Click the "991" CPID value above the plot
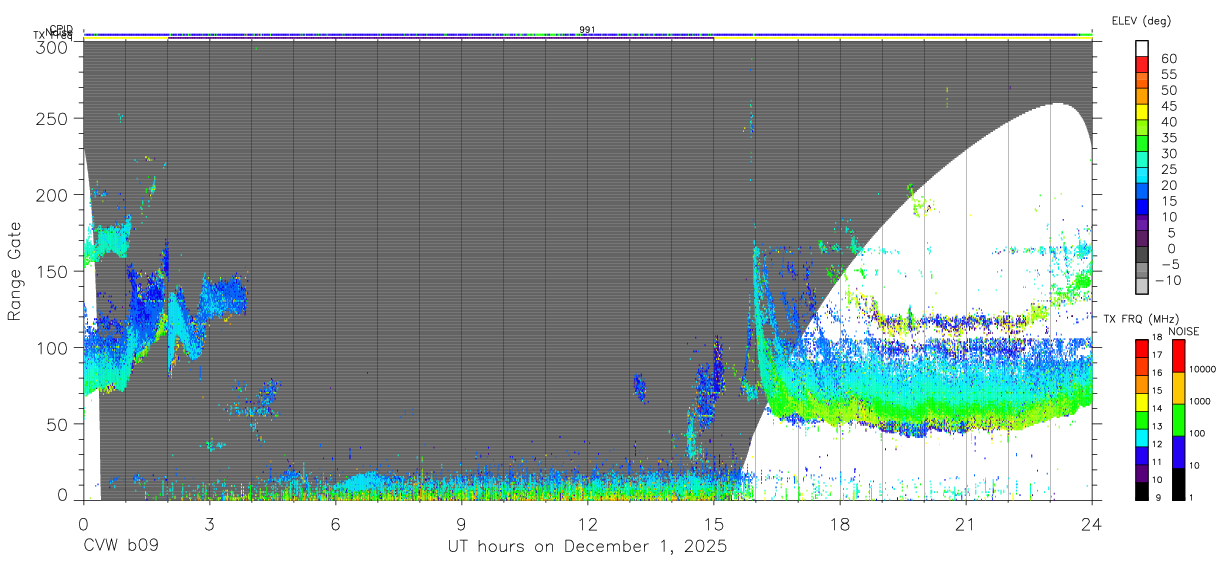Image resolution: width=1228 pixels, height=567 pixels. pyautogui.click(x=588, y=30)
